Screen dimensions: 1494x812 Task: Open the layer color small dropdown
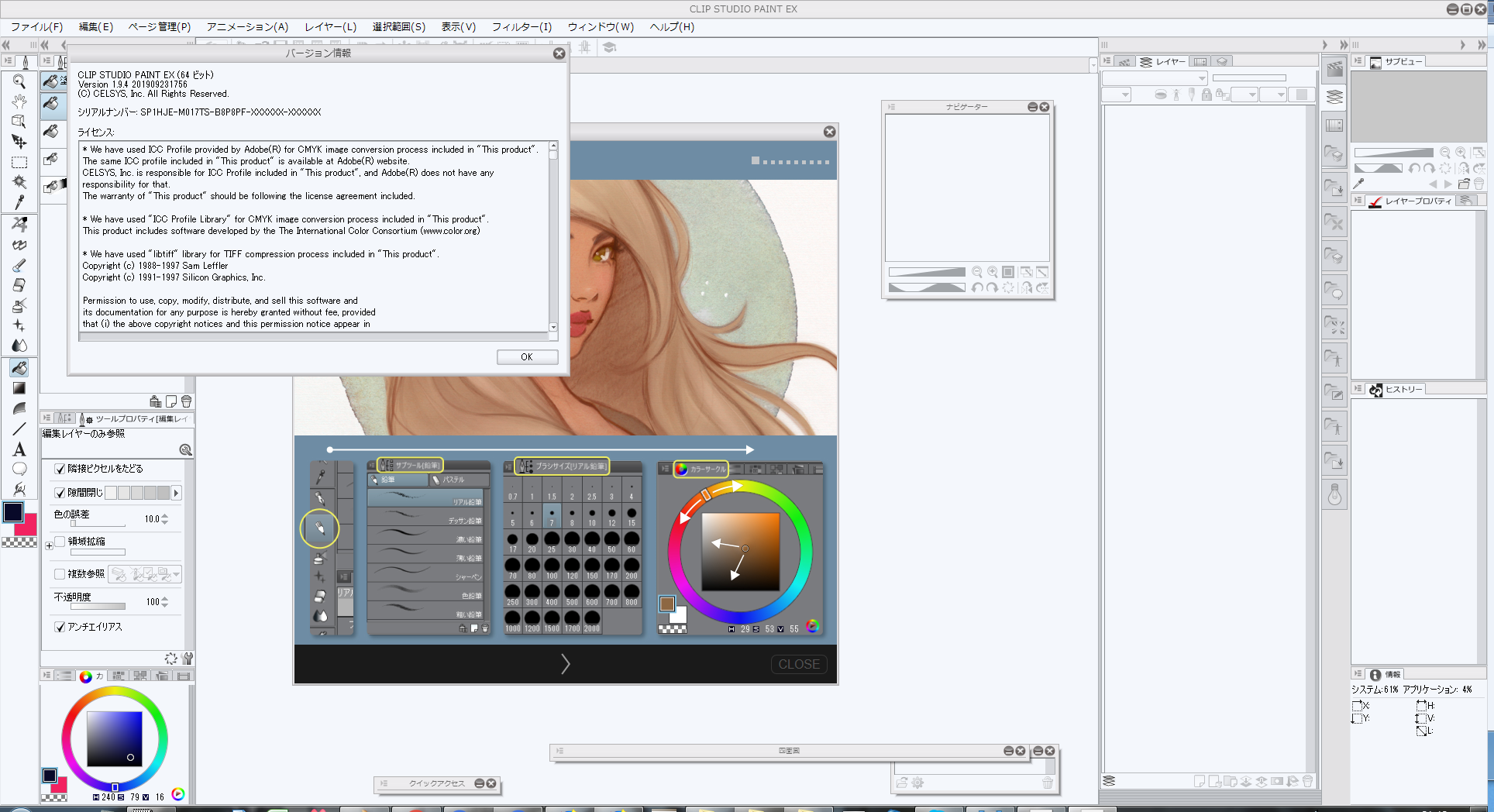1117,95
